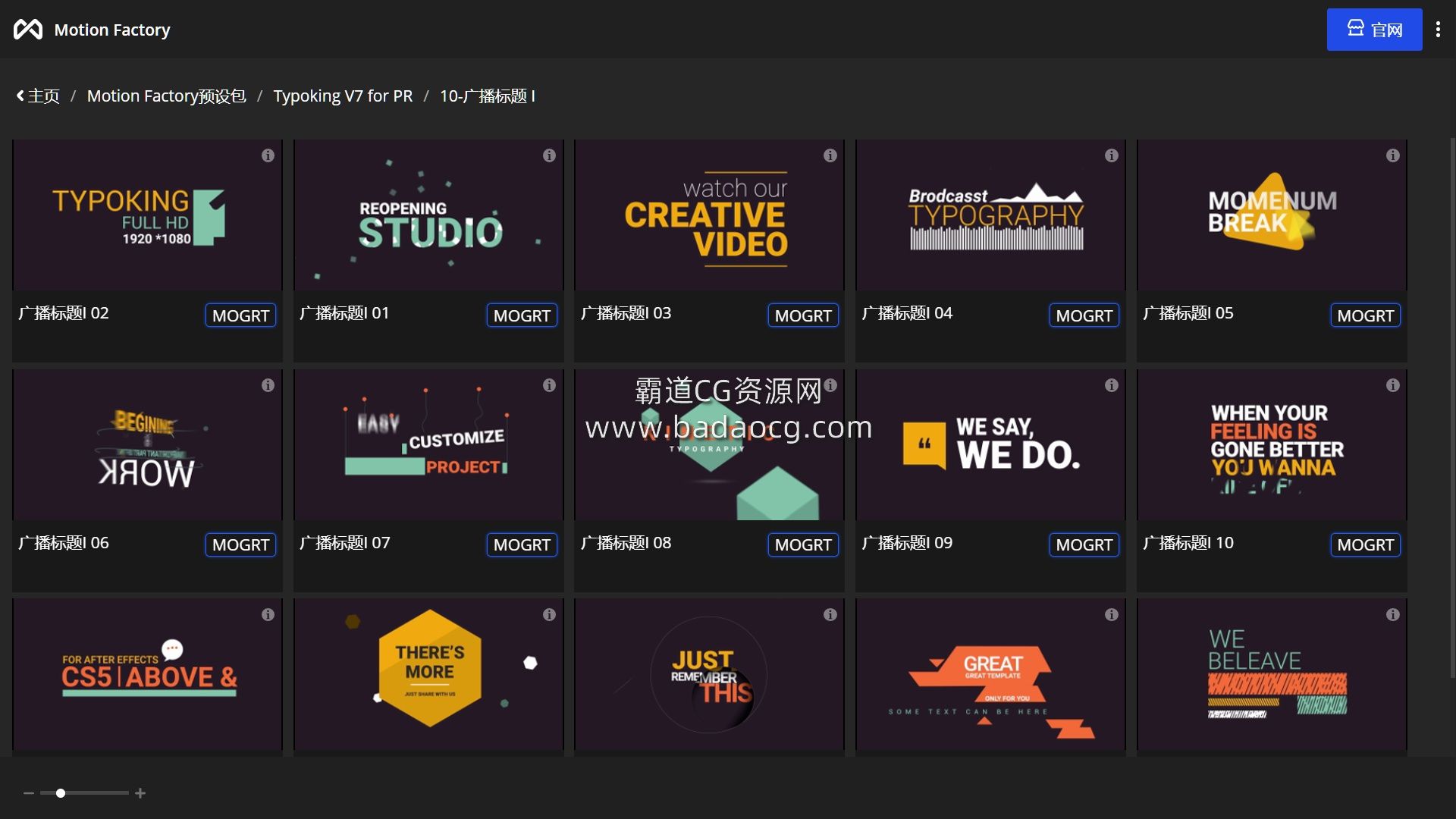Screen dimensions: 1456x819
Task: Open info on GREAT template thumbnail
Action: (x=1112, y=615)
